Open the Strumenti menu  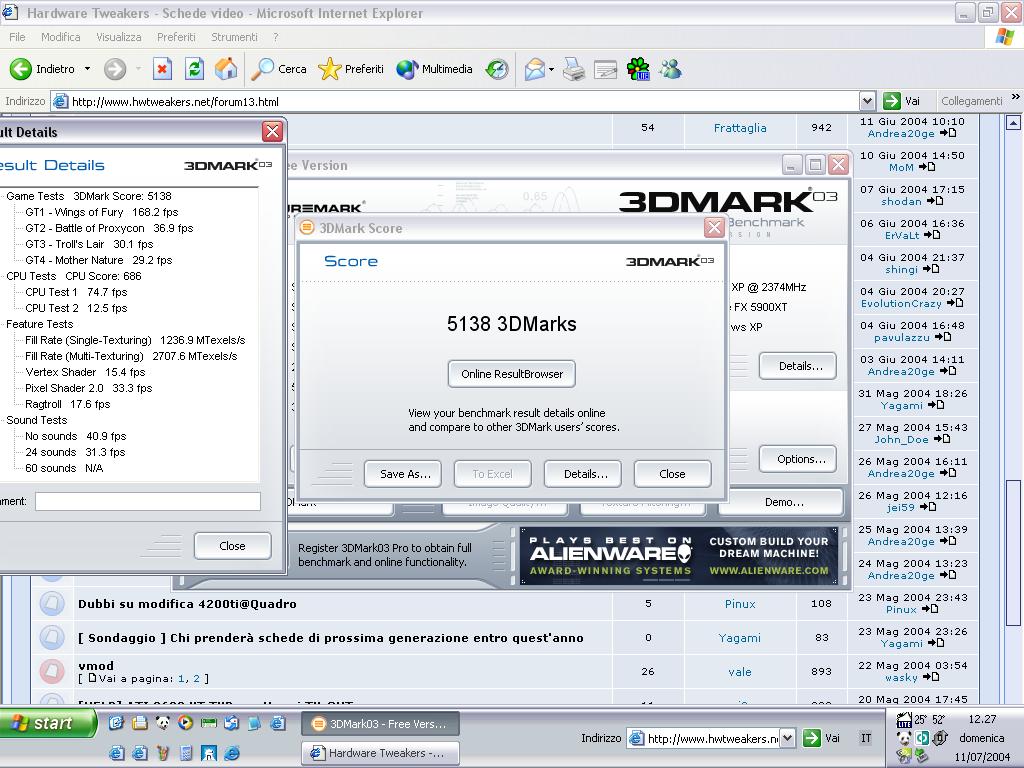coord(234,37)
